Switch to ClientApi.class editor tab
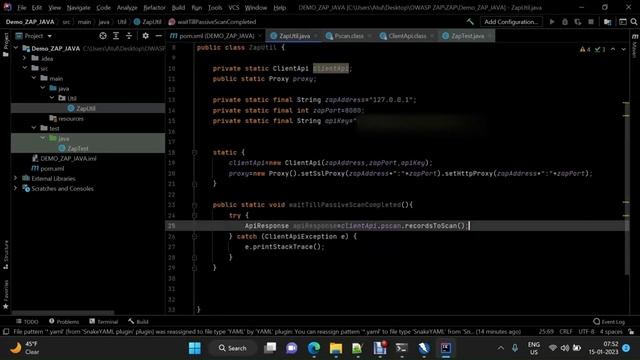This screenshot has width=640, height=360. click(x=406, y=36)
